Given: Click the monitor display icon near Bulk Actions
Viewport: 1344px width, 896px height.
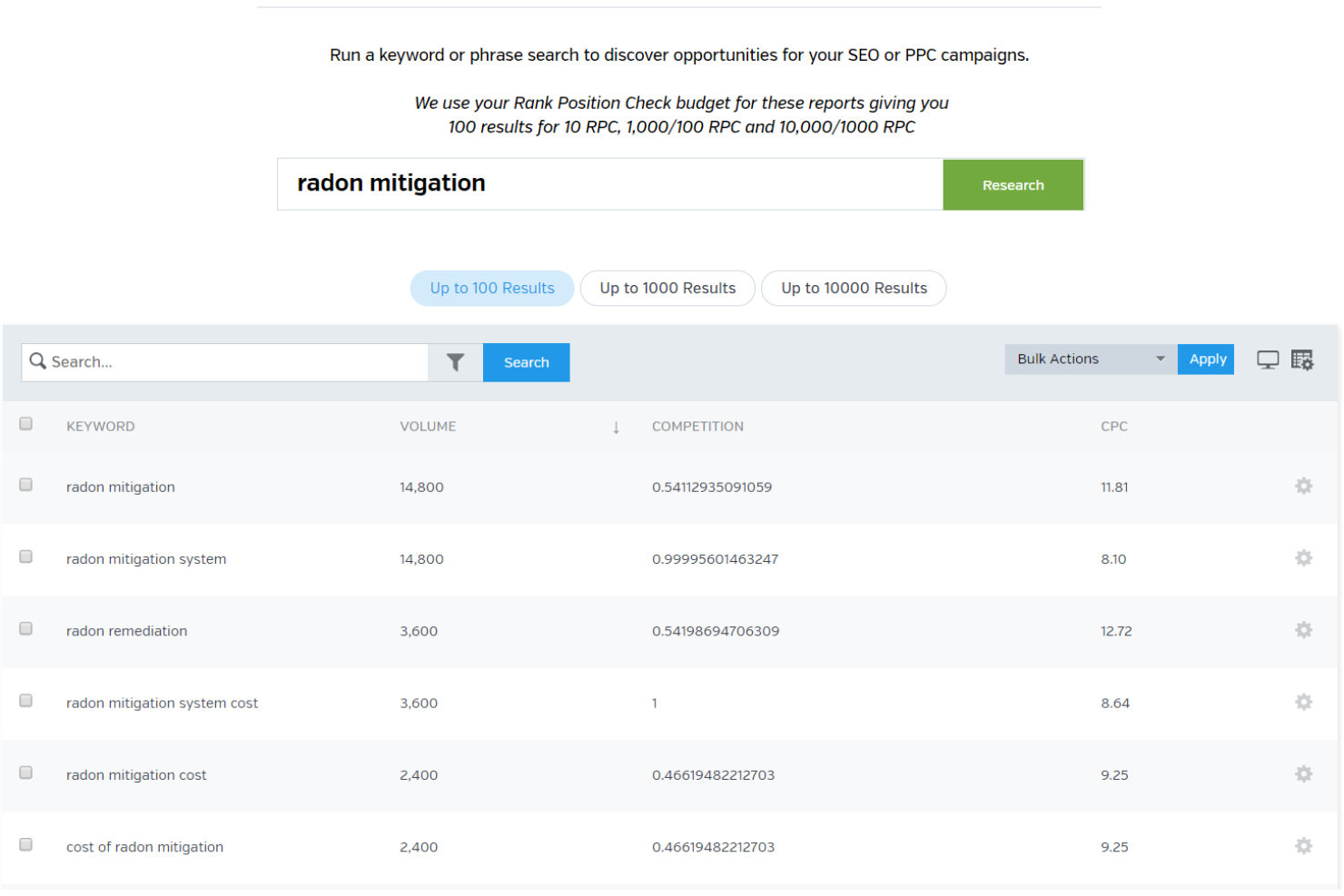Looking at the screenshot, I should pyautogui.click(x=1268, y=359).
